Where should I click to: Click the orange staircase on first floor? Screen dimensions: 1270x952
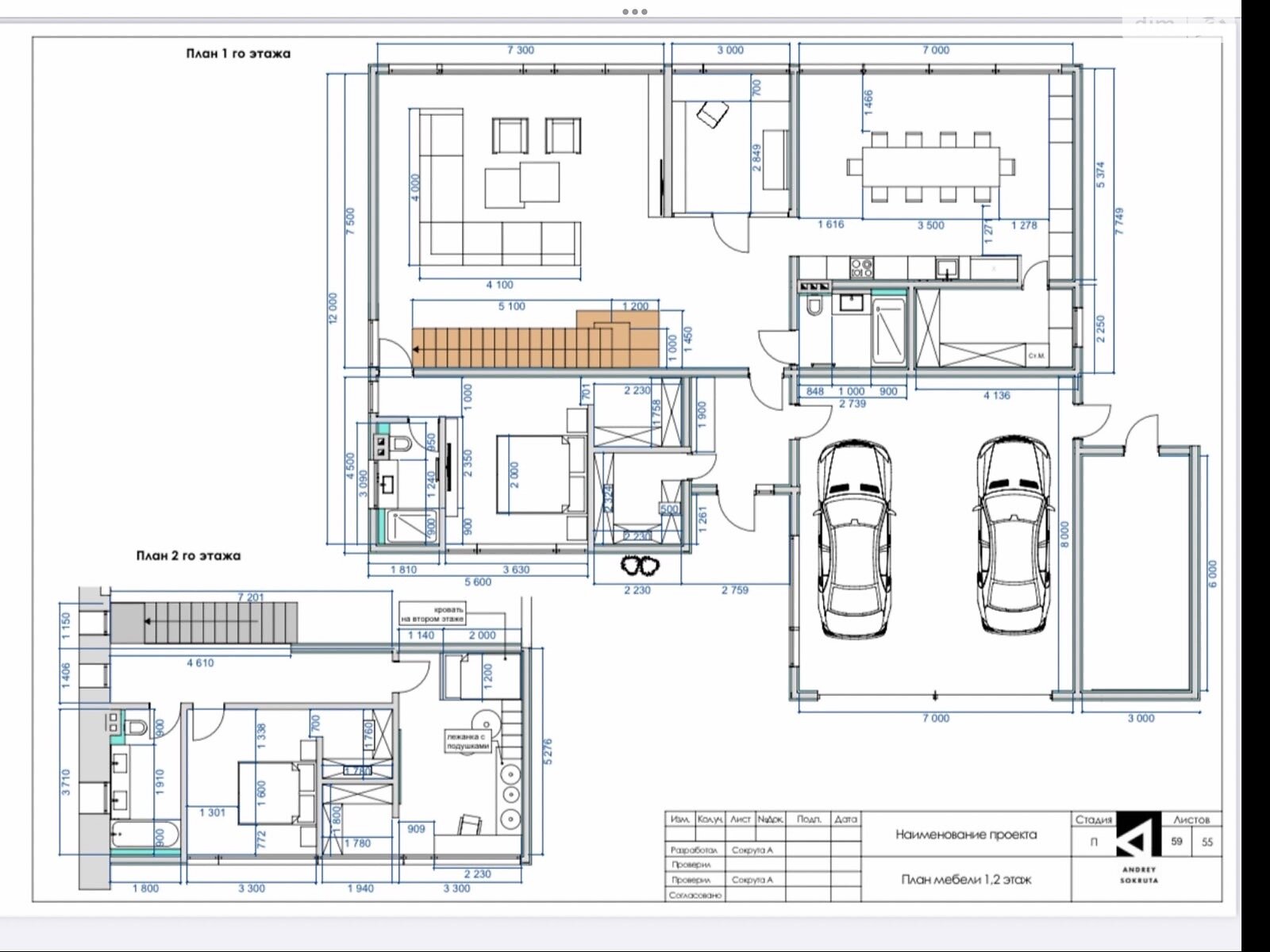click(x=535, y=339)
